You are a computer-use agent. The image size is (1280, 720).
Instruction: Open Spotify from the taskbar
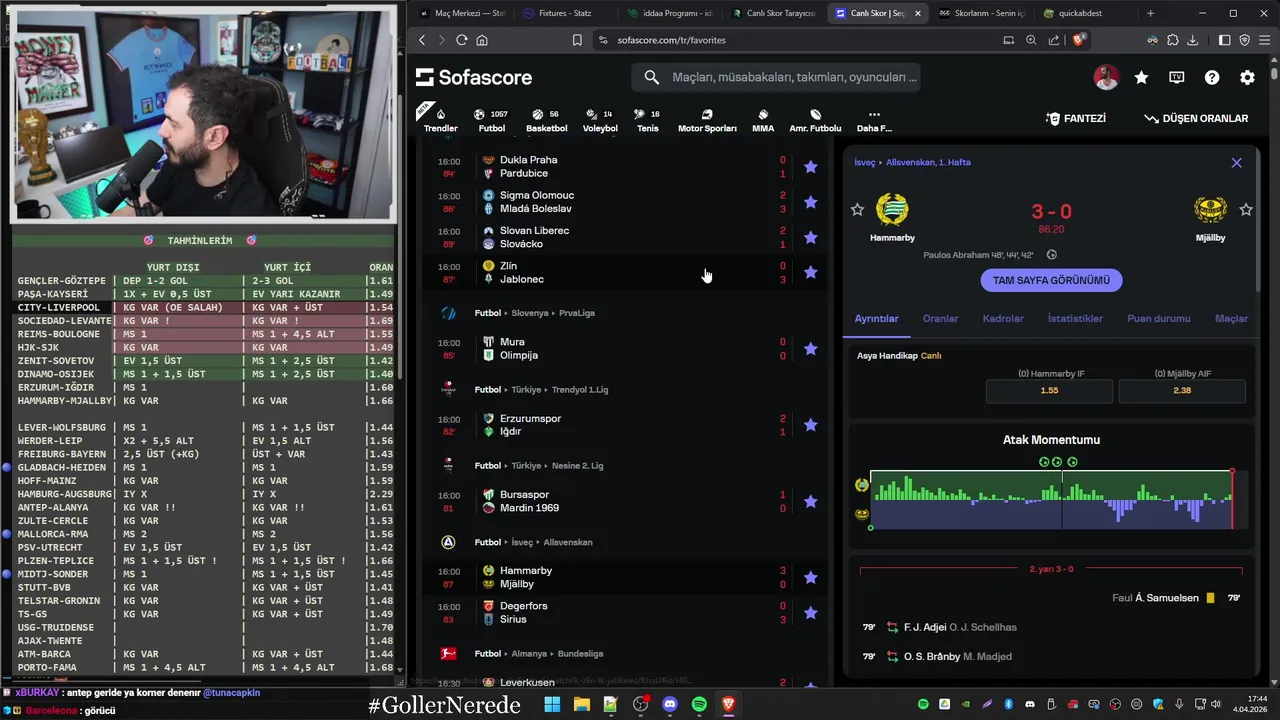pos(699,705)
